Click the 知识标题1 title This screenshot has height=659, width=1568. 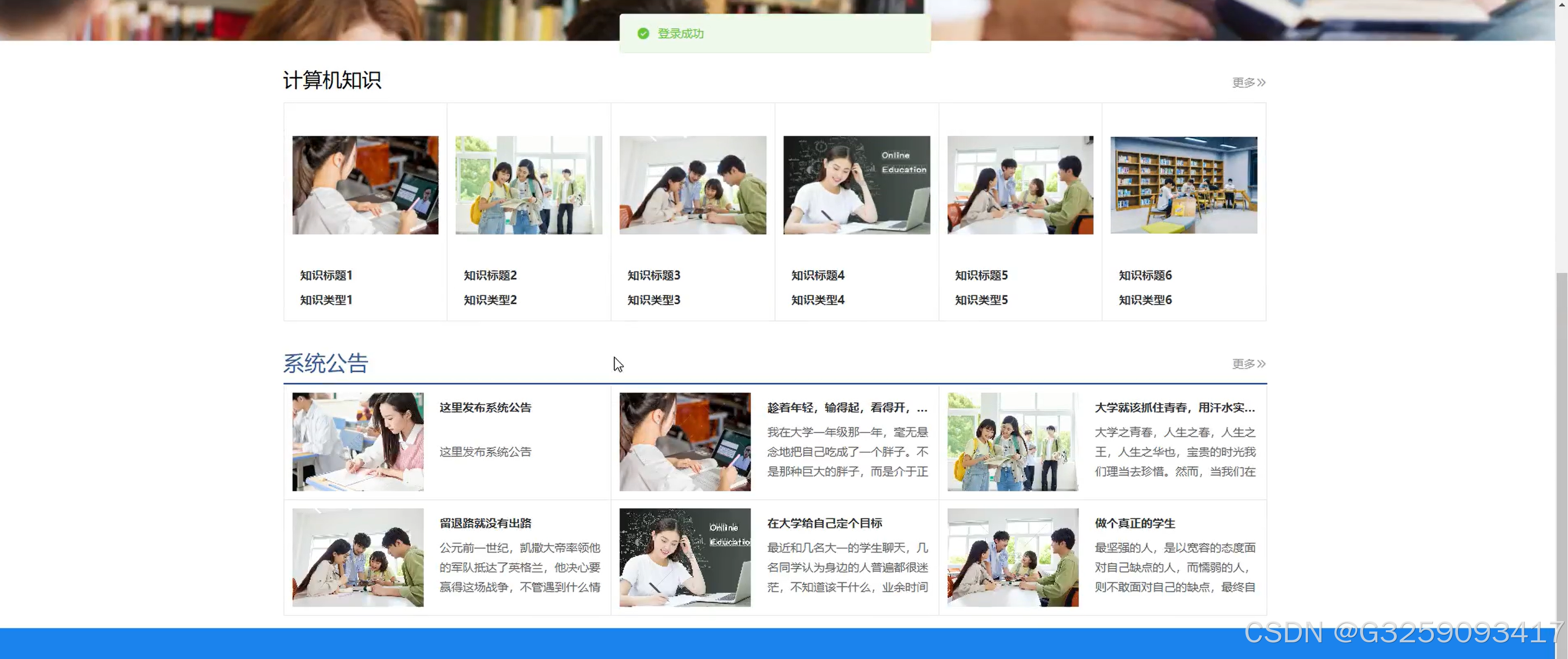(x=326, y=276)
